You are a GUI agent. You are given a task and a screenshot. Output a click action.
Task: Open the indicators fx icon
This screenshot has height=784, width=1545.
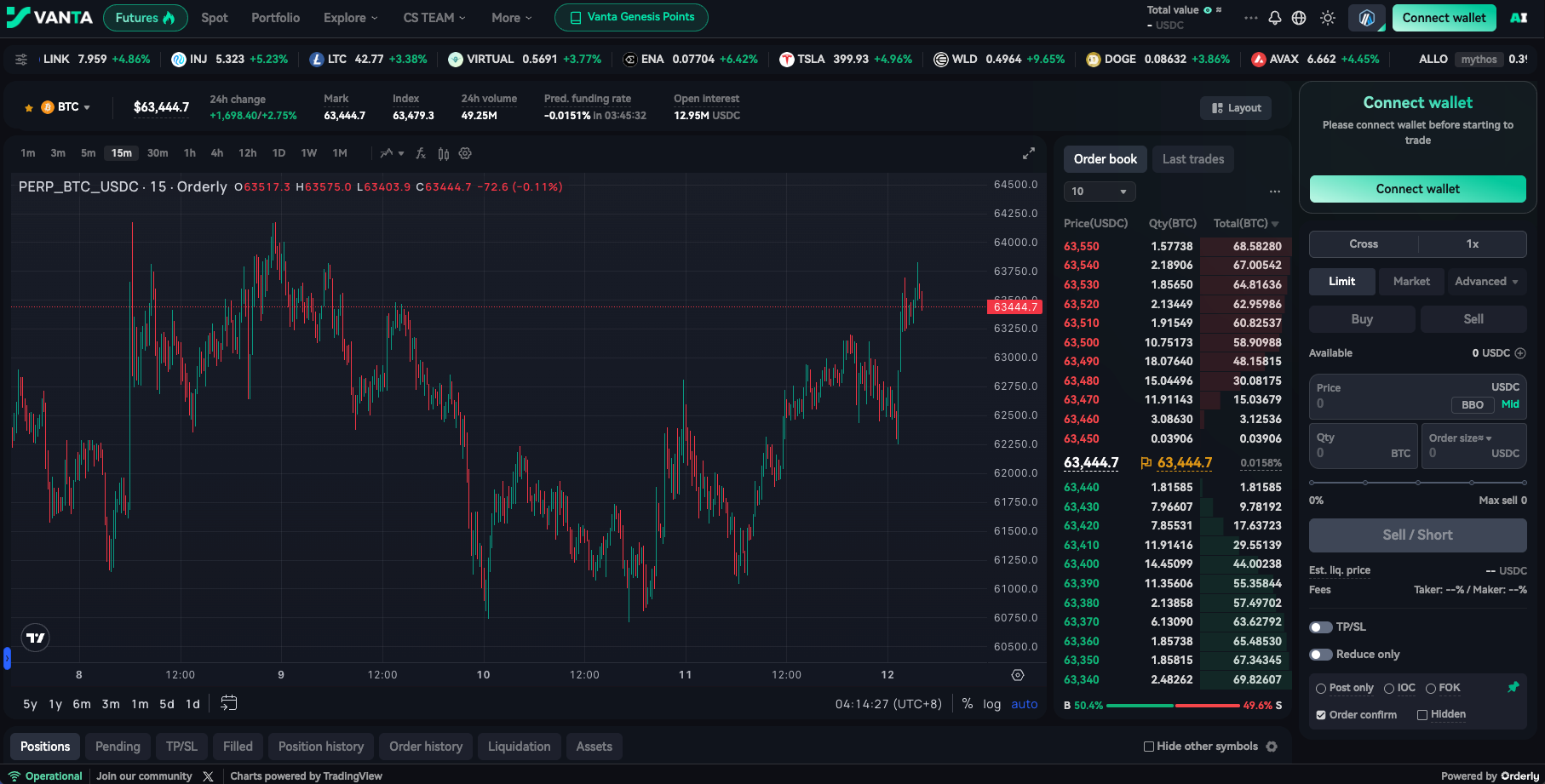coord(421,153)
